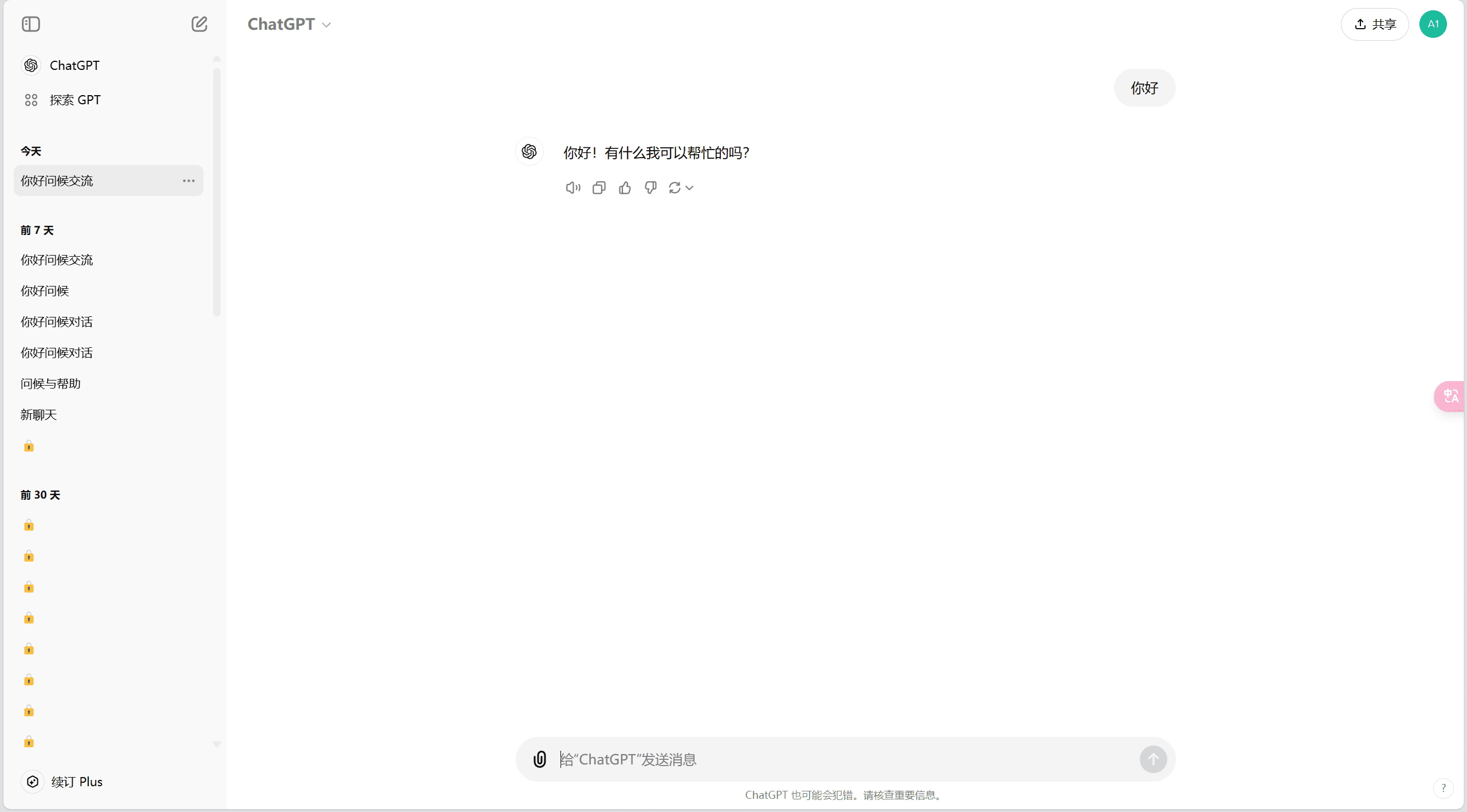The image size is (1467, 812).
Task: Read the reply aloud with speaker icon
Action: coord(572,187)
